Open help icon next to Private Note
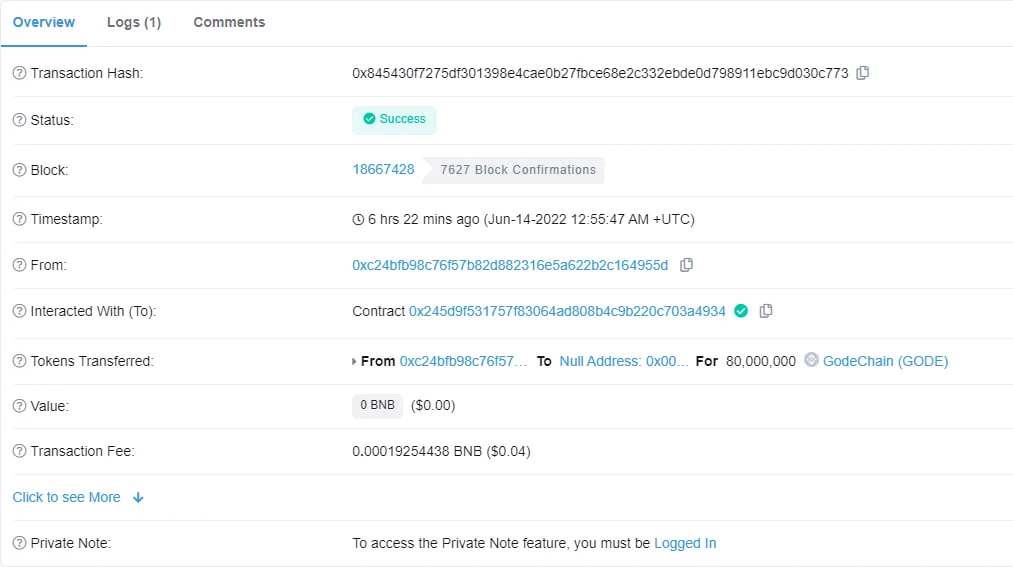 tap(19, 543)
